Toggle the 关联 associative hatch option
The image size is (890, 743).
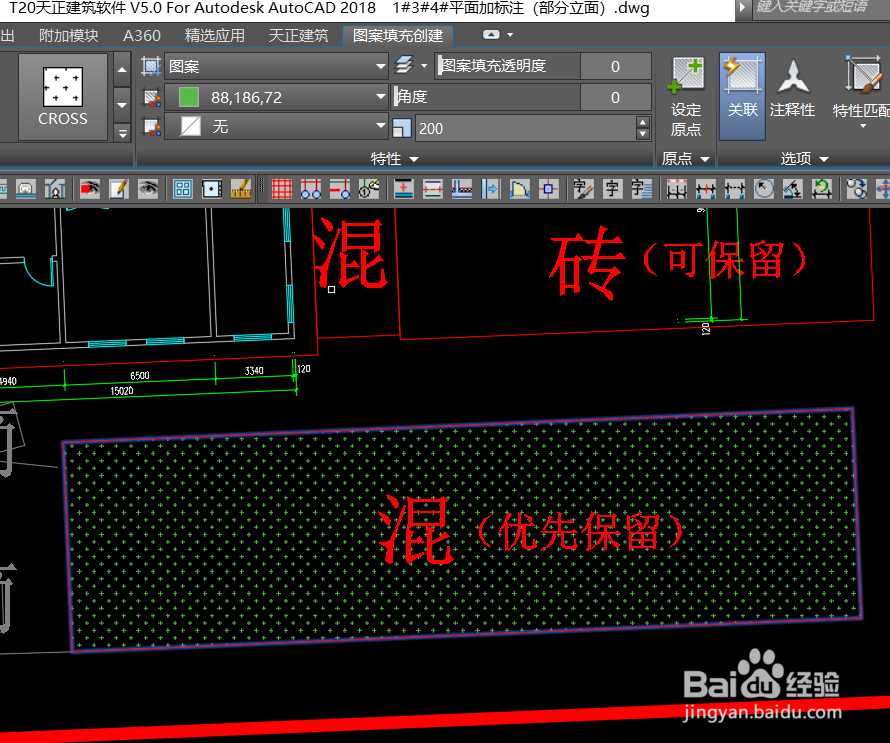(742, 96)
